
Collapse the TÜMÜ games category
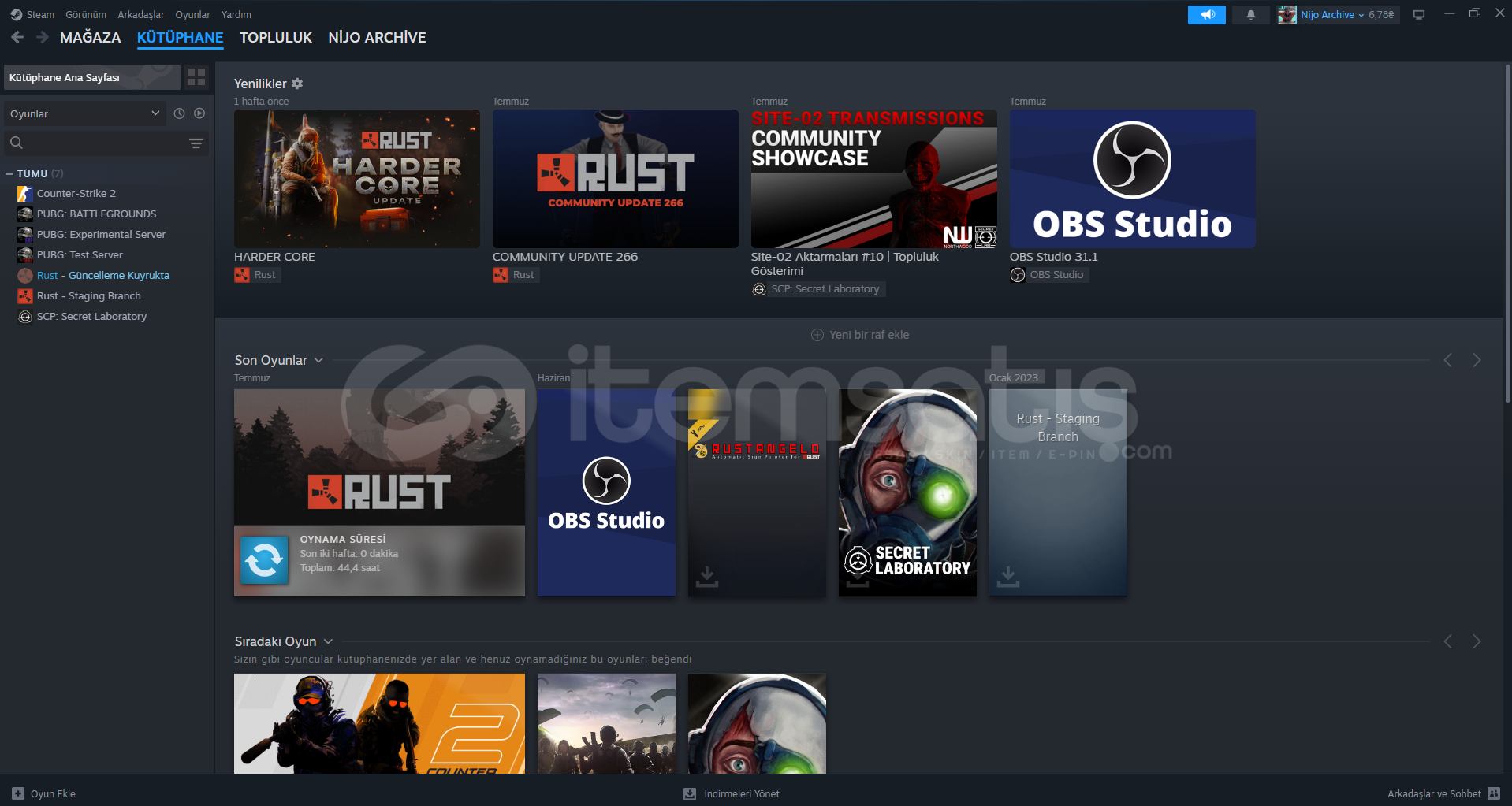pyautogui.click(x=9, y=173)
